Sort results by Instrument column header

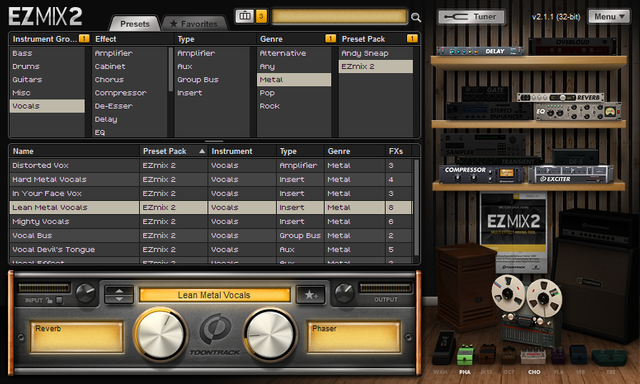[x=242, y=151]
